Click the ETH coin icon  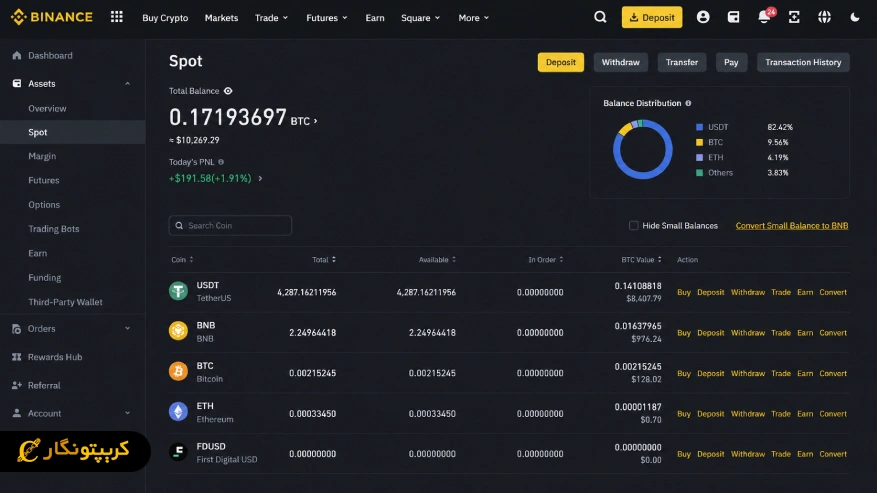178,412
